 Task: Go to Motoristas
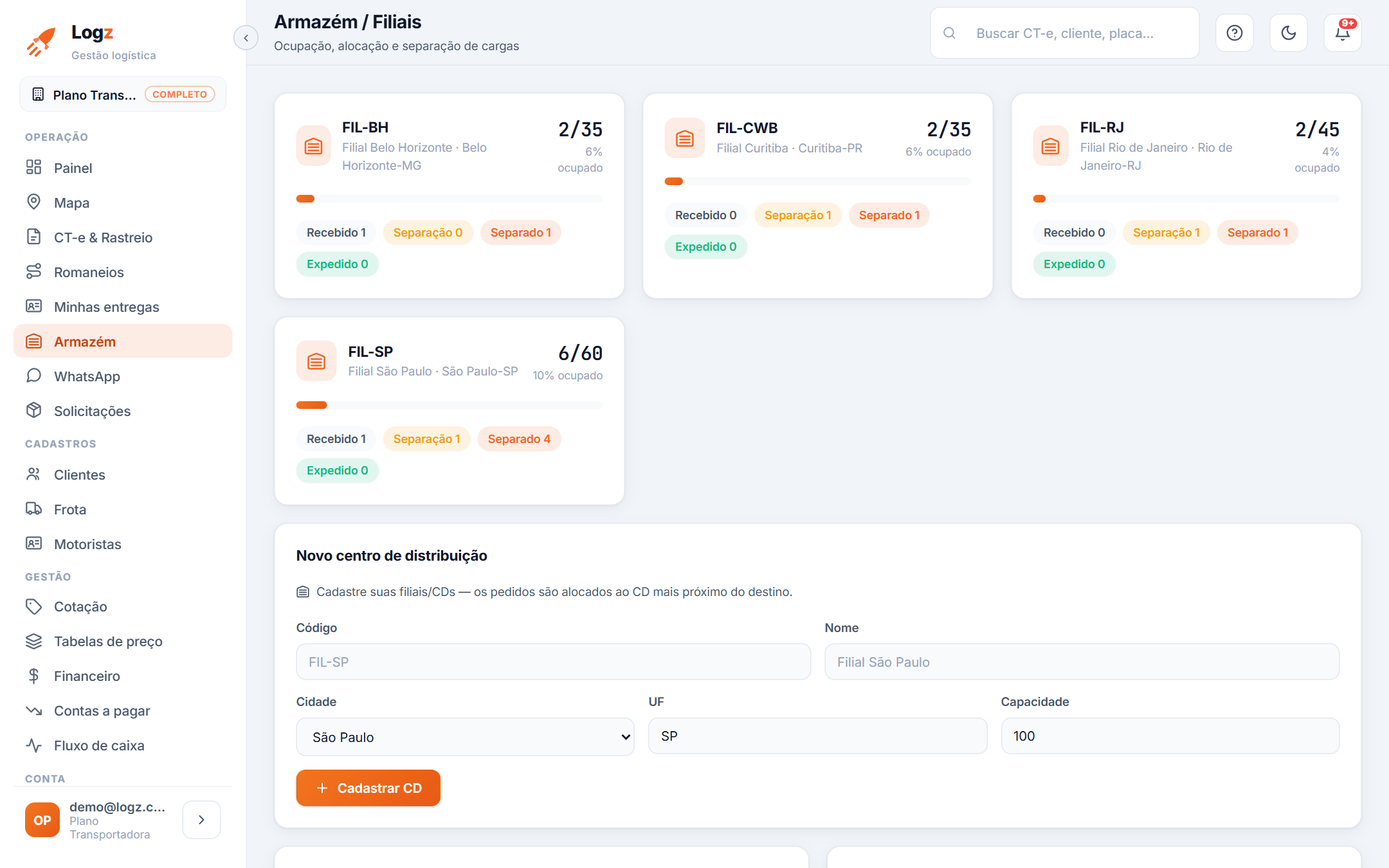pos(123,544)
